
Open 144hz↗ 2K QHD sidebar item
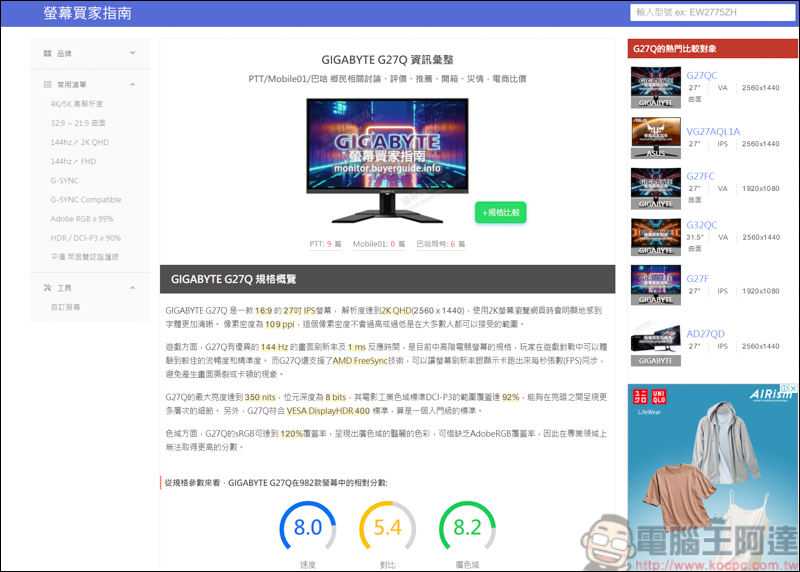[x=79, y=142]
